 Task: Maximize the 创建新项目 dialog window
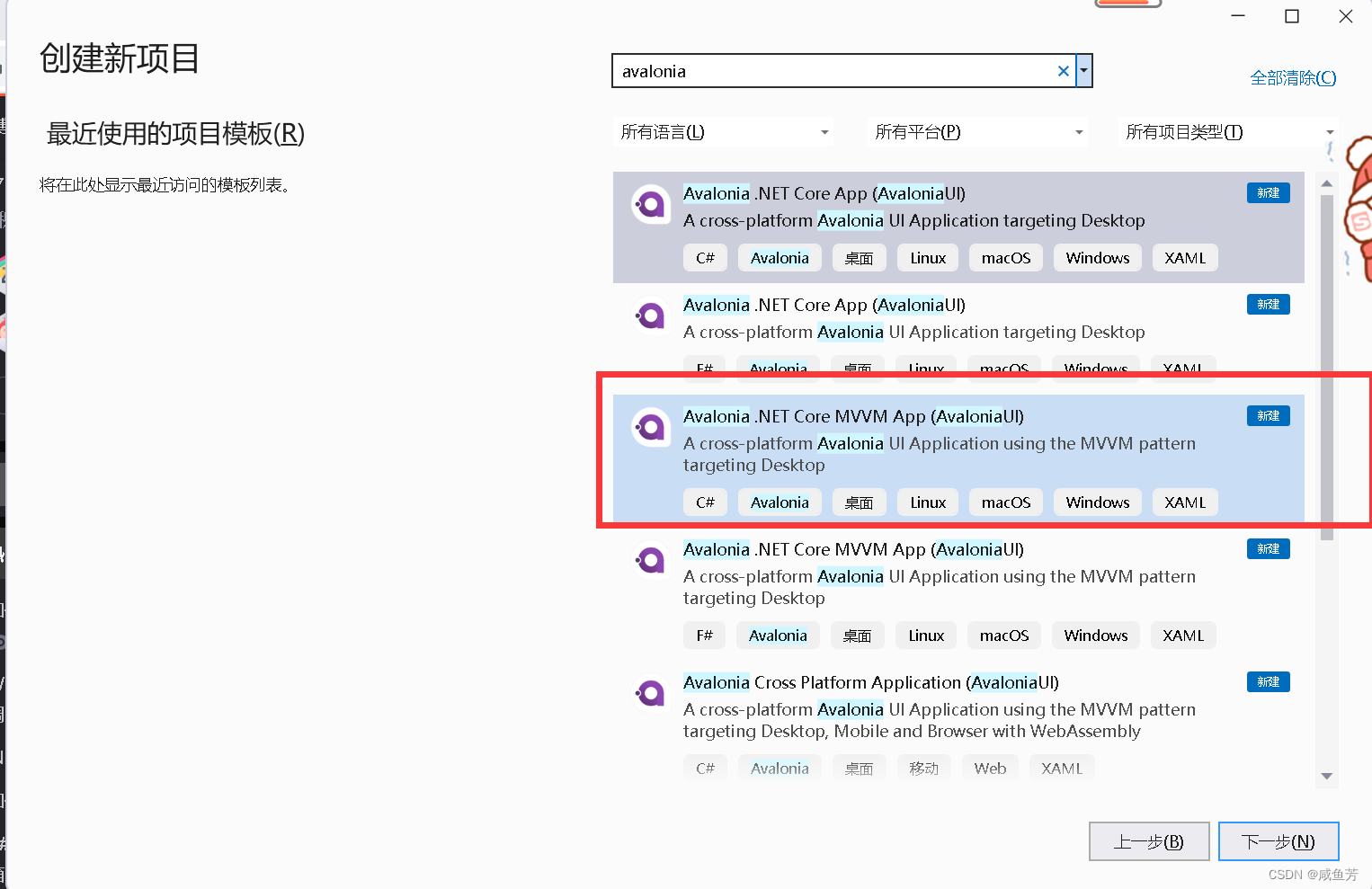1292,16
